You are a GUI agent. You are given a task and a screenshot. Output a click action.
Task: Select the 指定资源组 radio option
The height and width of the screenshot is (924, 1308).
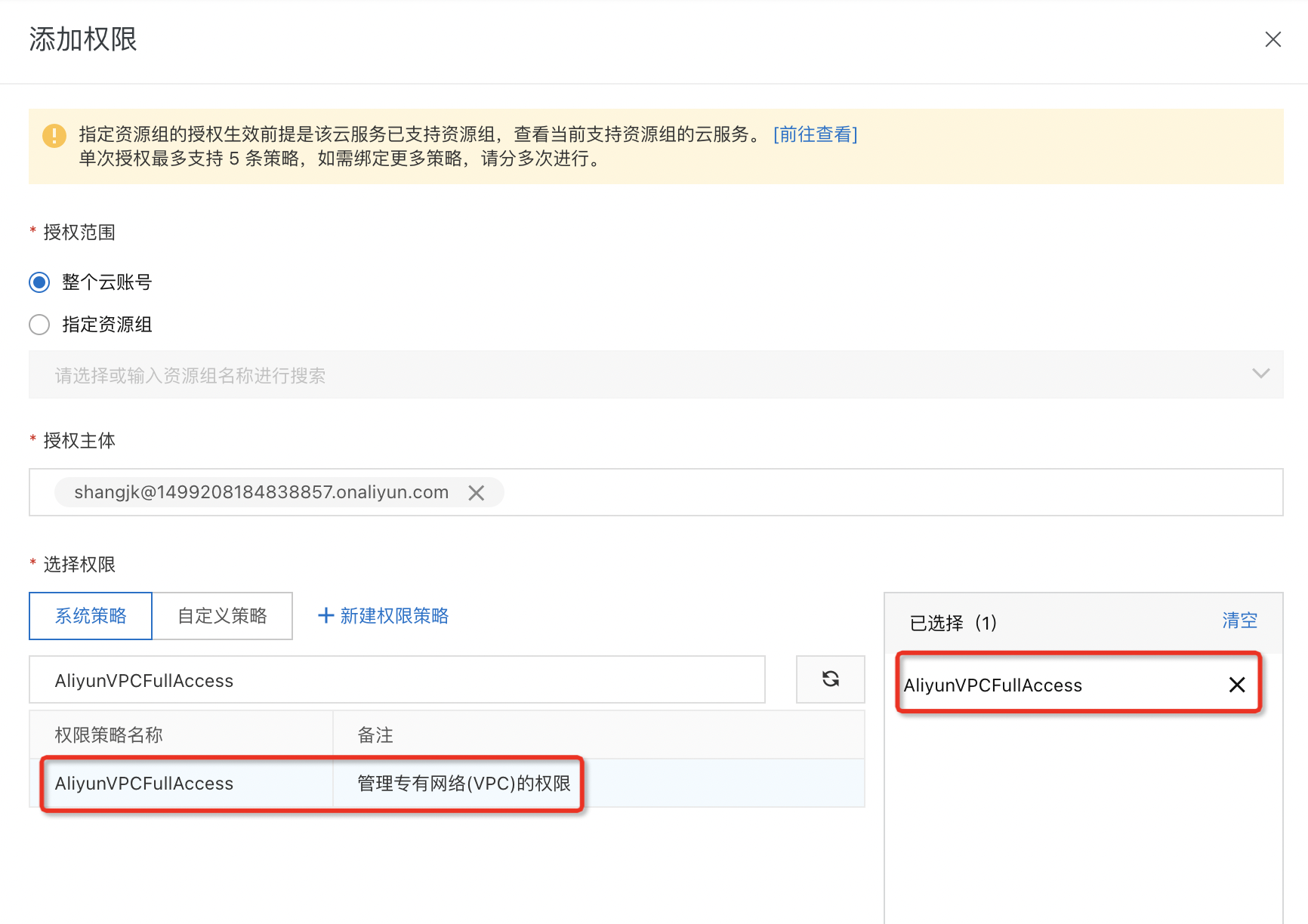pos(39,325)
